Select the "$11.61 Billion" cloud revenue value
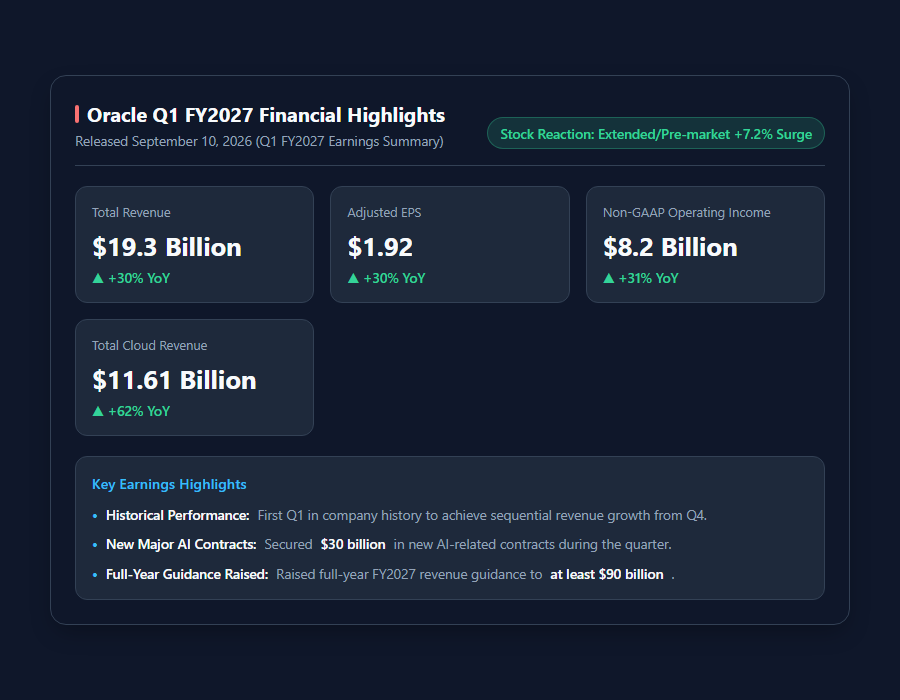The width and height of the screenshot is (900, 700). (174, 380)
